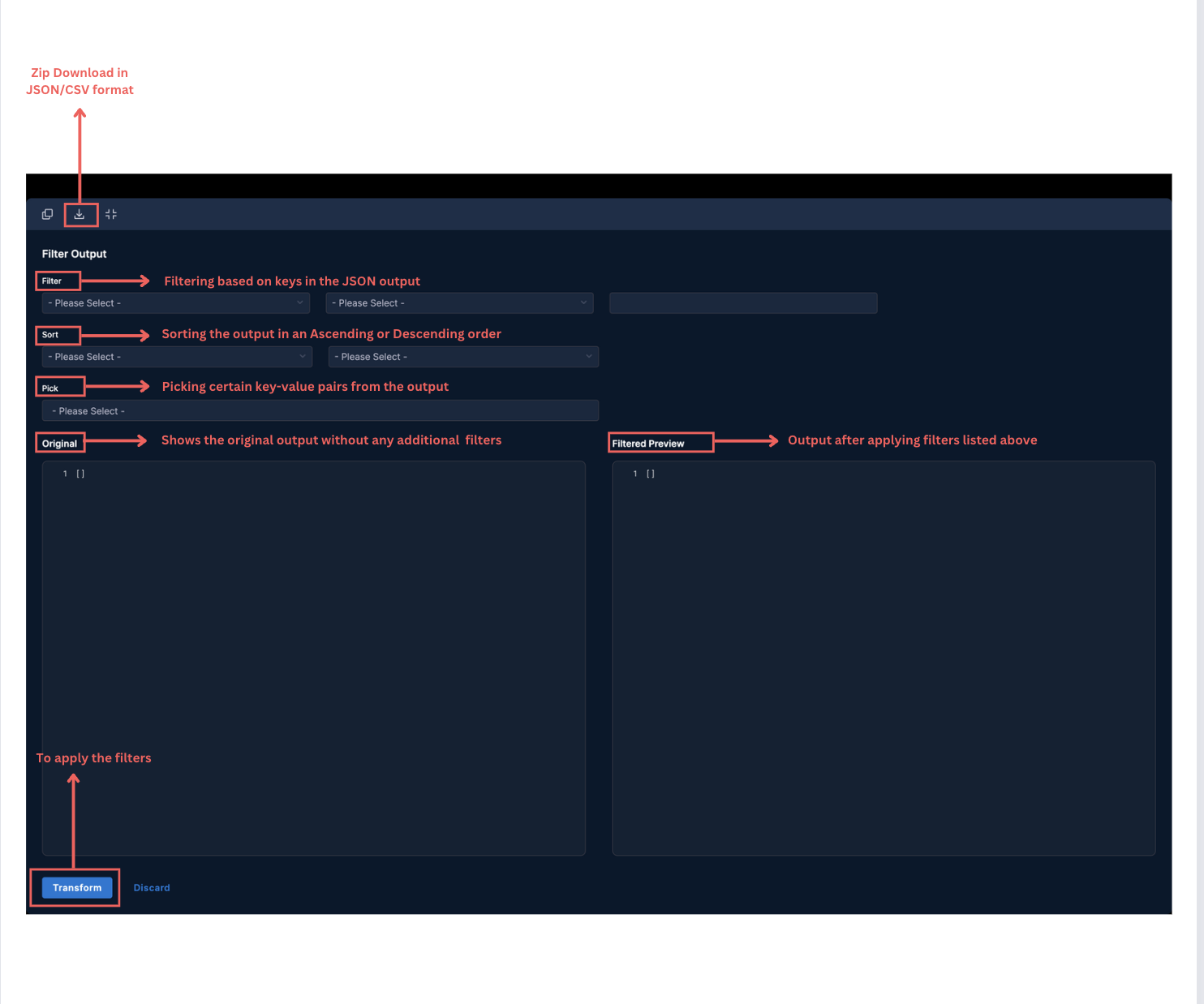Open the second Filter condition dropdown
Image resolution: width=1204 pixels, height=1004 pixels.
coord(459,303)
